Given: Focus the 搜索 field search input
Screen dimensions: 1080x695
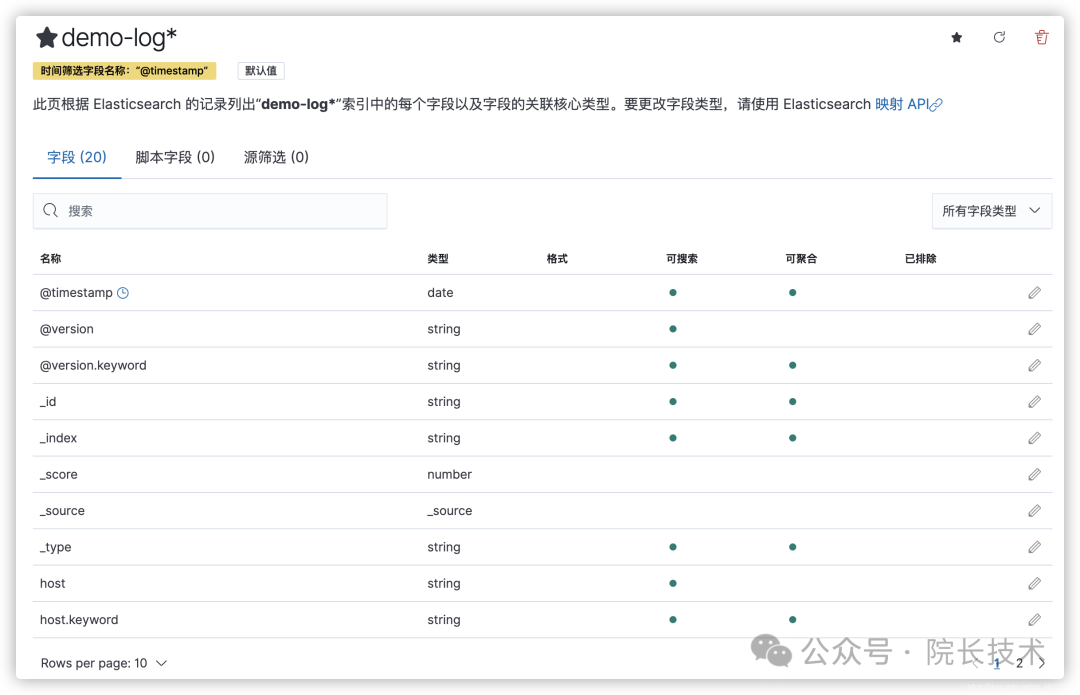Looking at the screenshot, I should (x=210, y=211).
